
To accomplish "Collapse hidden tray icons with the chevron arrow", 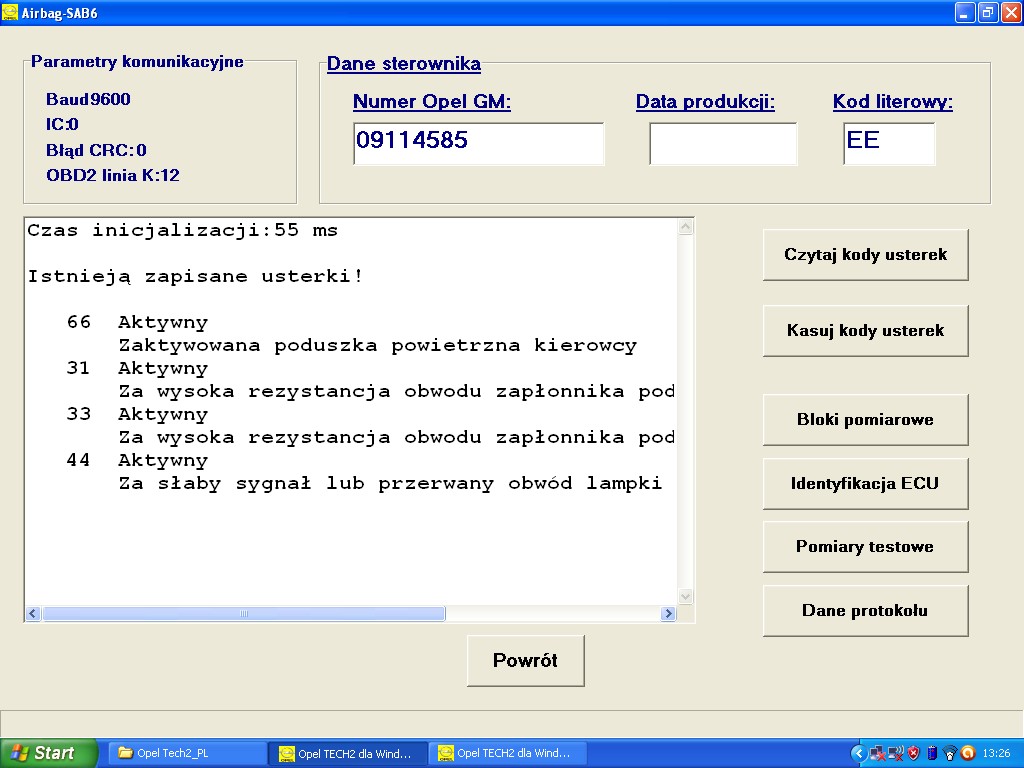I will (858, 753).
